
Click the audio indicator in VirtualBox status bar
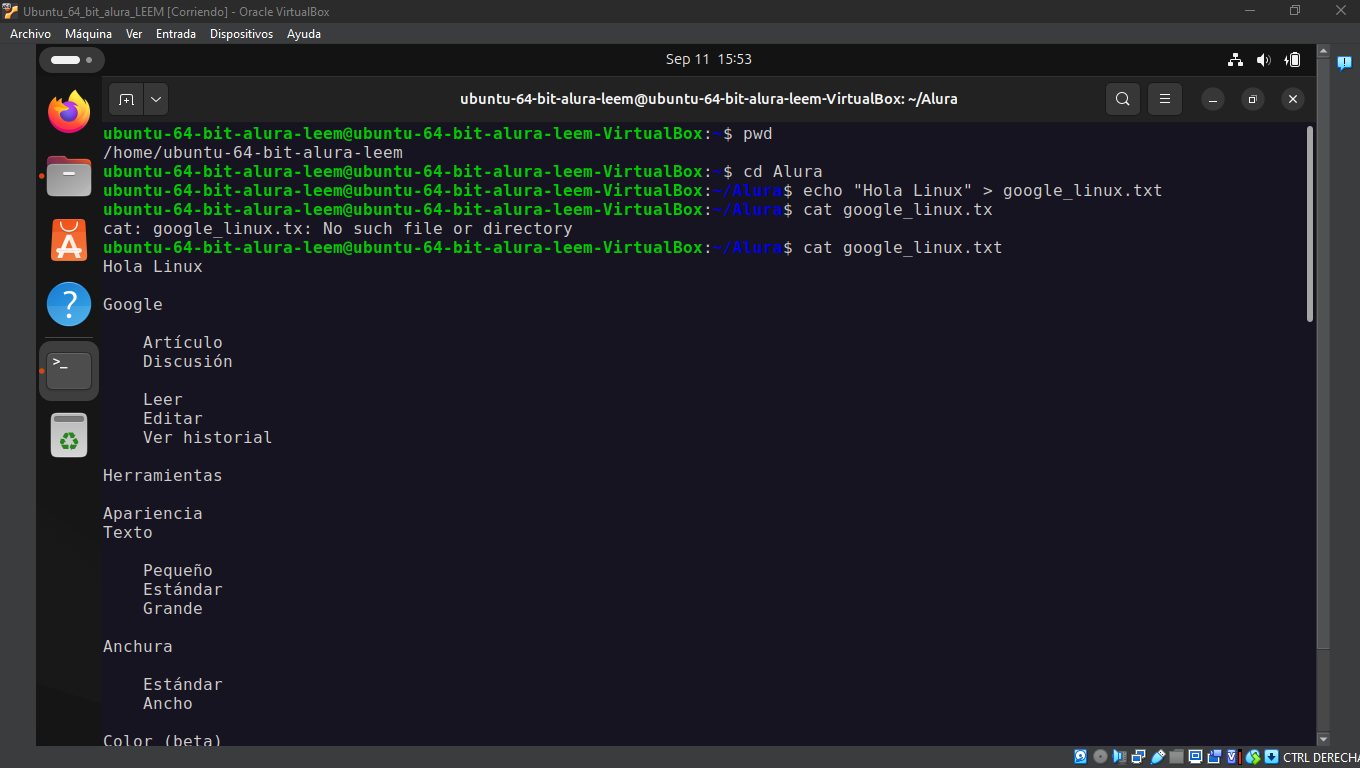[1120, 757]
